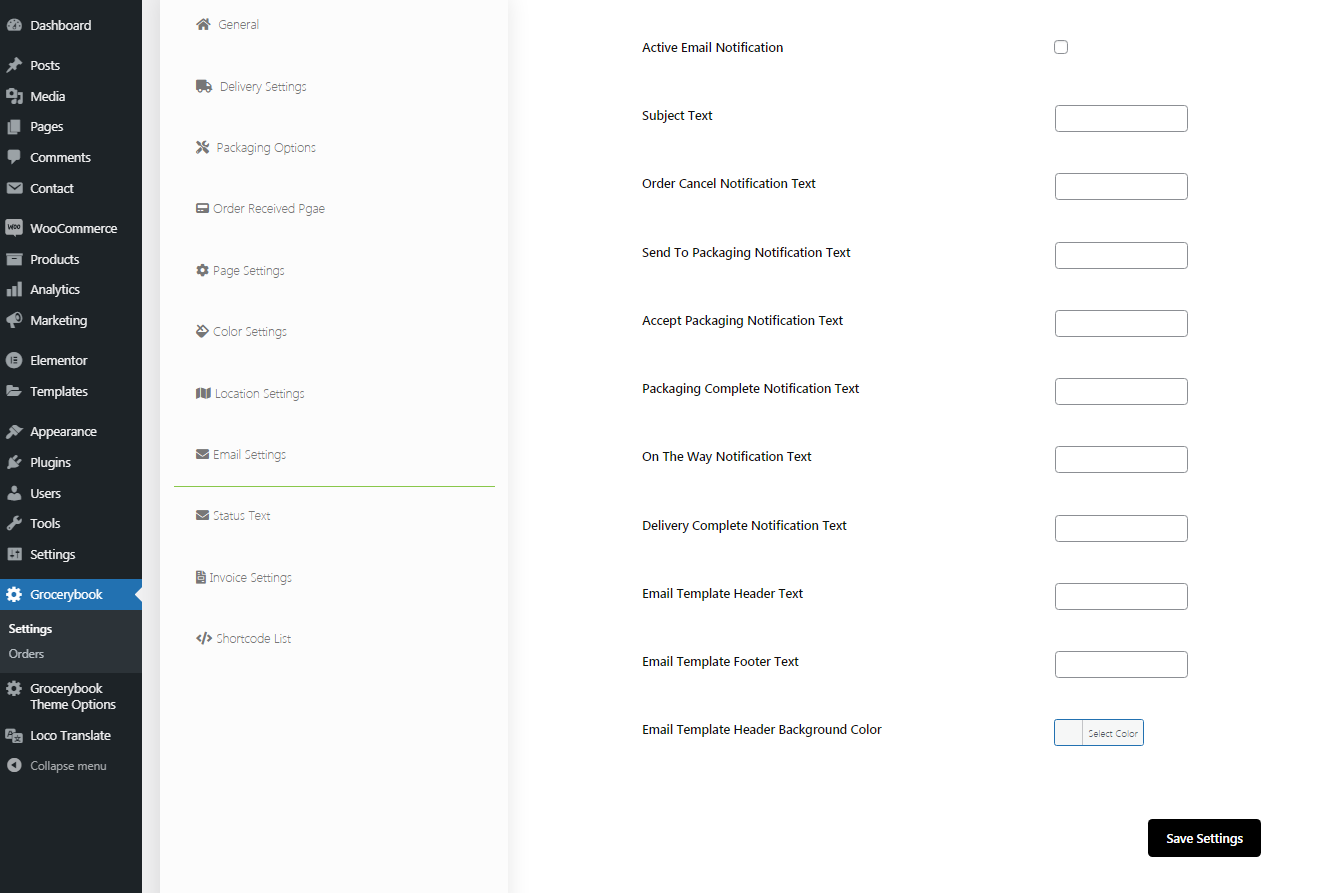Image resolution: width=1320 pixels, height=893 pixels.
Task: Open the Select Color picker dropdown
Action: click(1112, 733)
